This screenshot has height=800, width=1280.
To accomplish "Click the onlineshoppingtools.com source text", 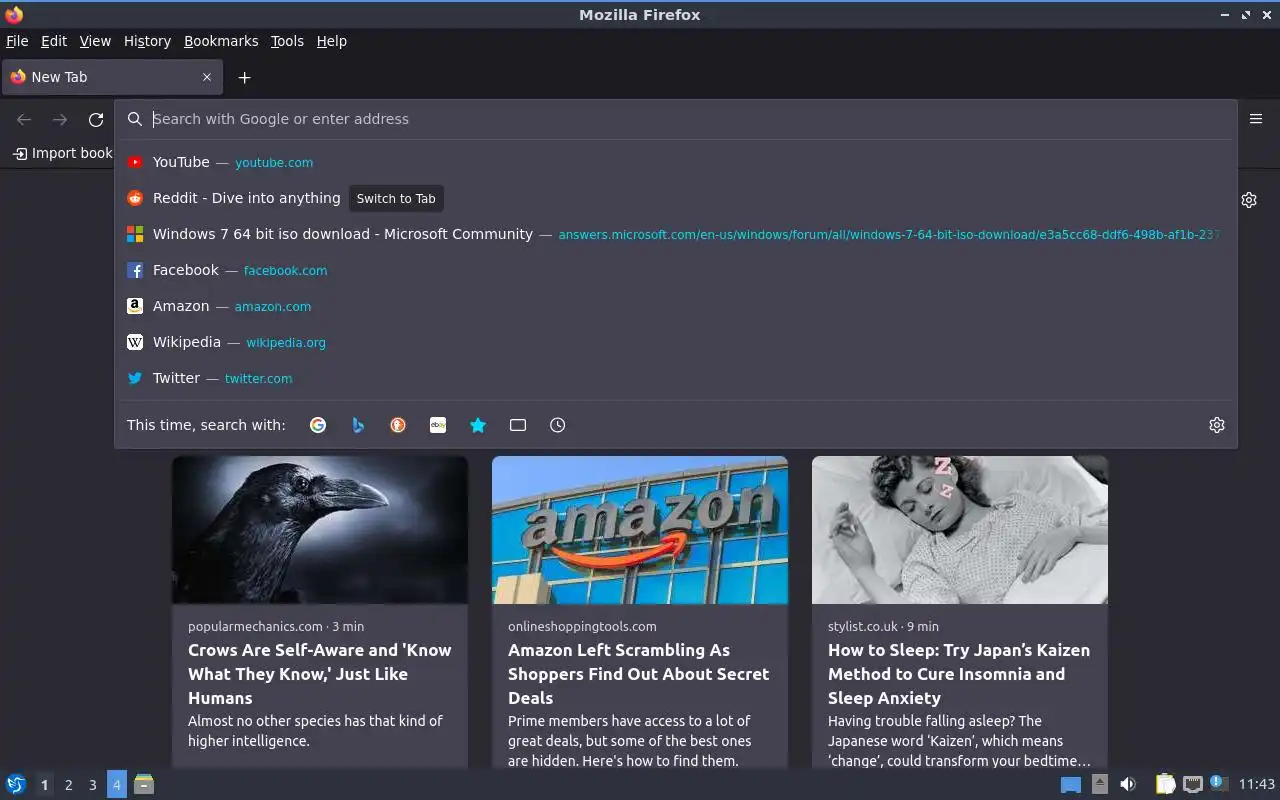I will [582, 626].
